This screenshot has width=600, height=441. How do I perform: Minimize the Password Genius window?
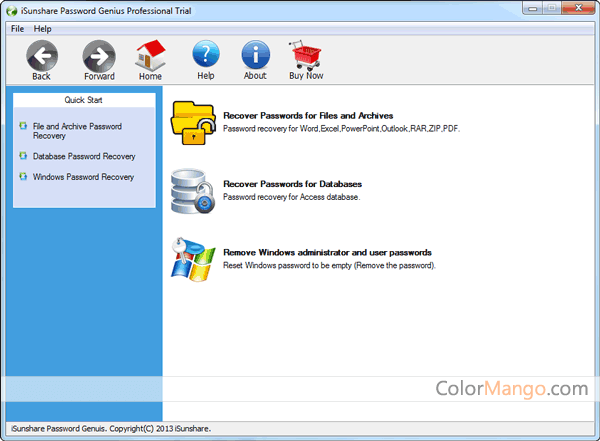pyautogui.click(x=533, y=8)
